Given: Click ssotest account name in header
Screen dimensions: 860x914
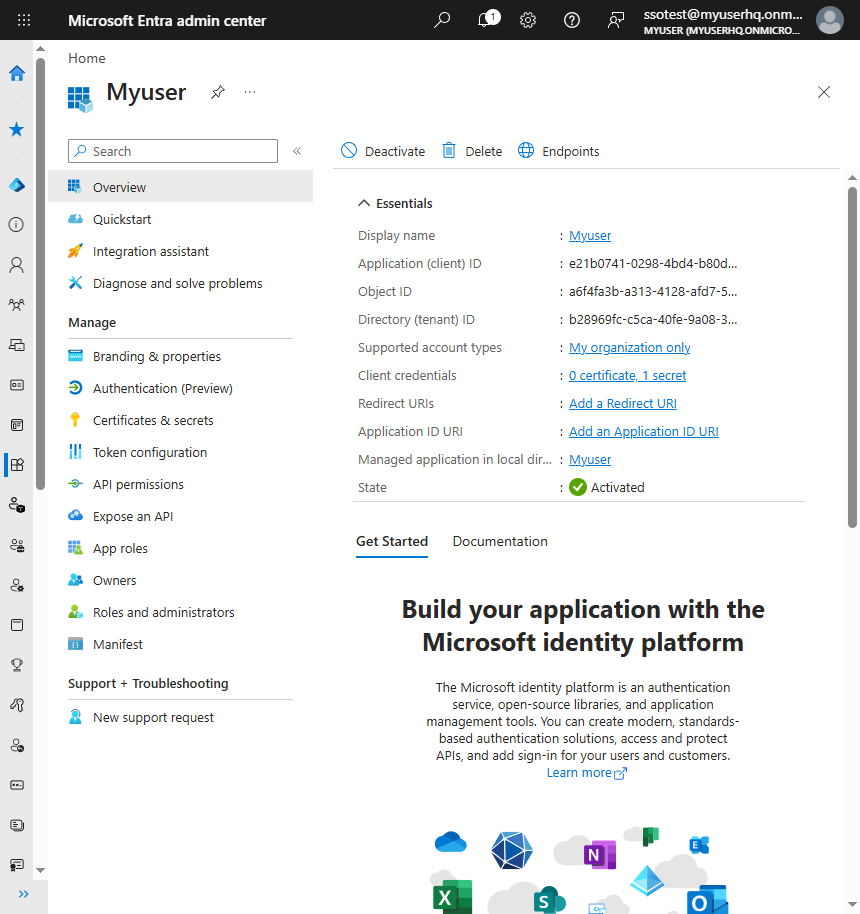Looking at the screenshot, I should coord(722,15).
